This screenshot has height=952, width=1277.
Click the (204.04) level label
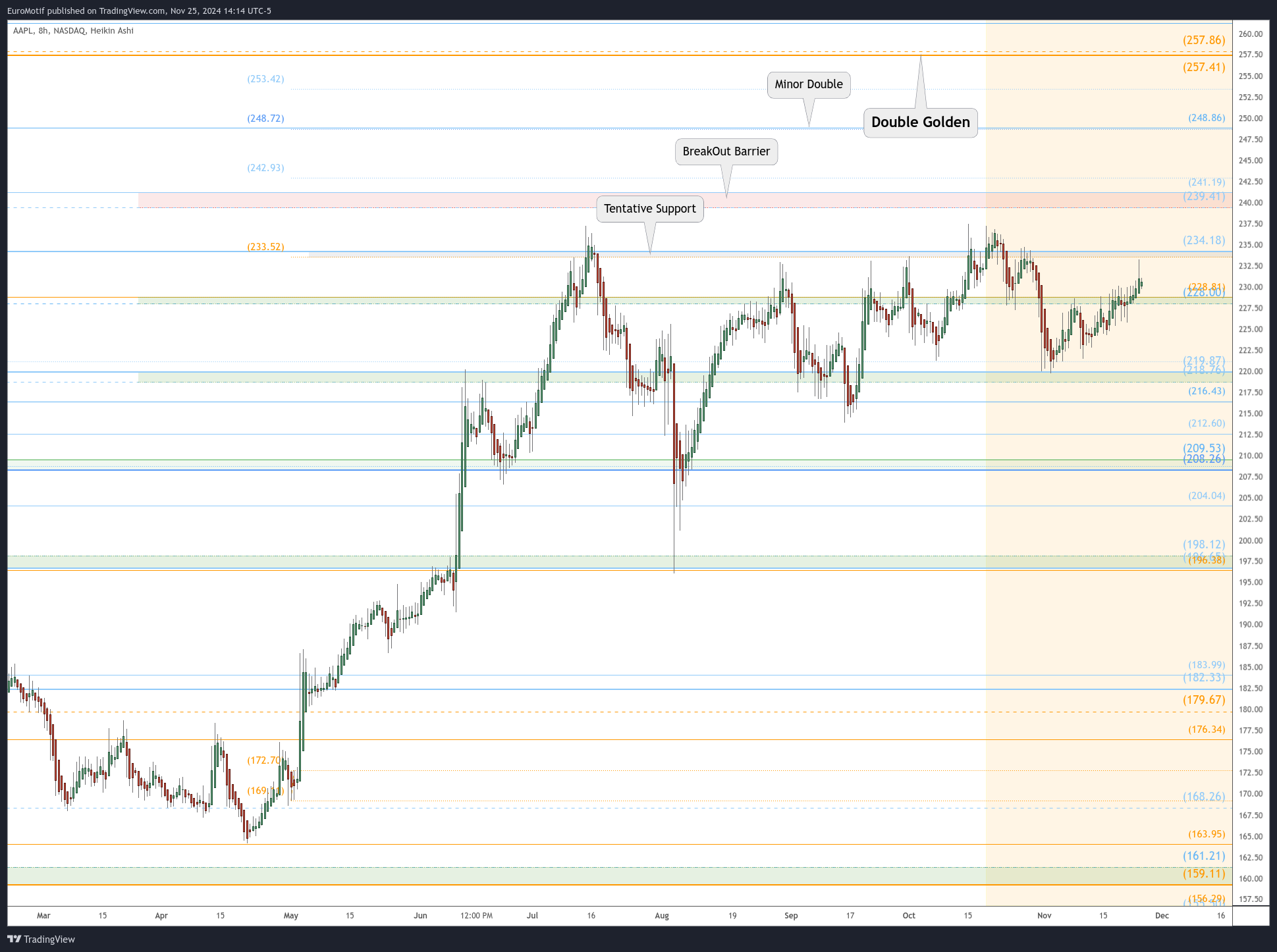click(x=1207, y=496)
